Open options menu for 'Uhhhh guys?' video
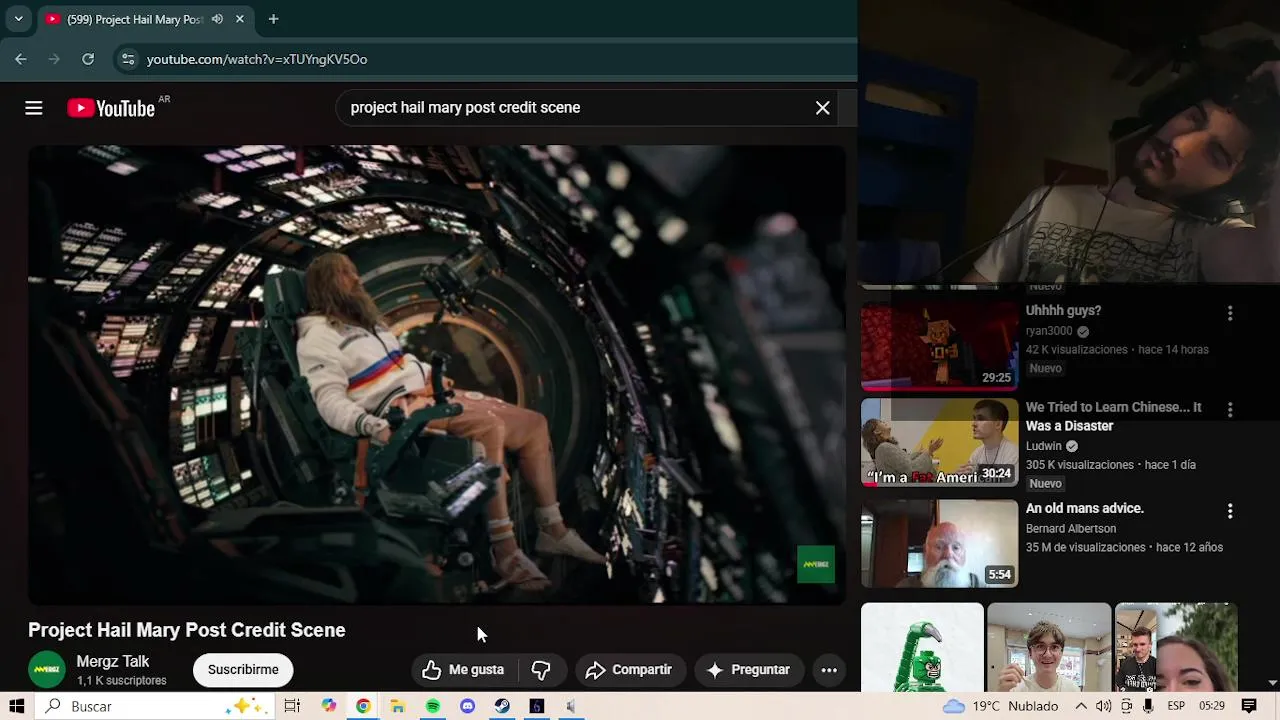Screen dimensions: 1280x720 point(1230,313)
